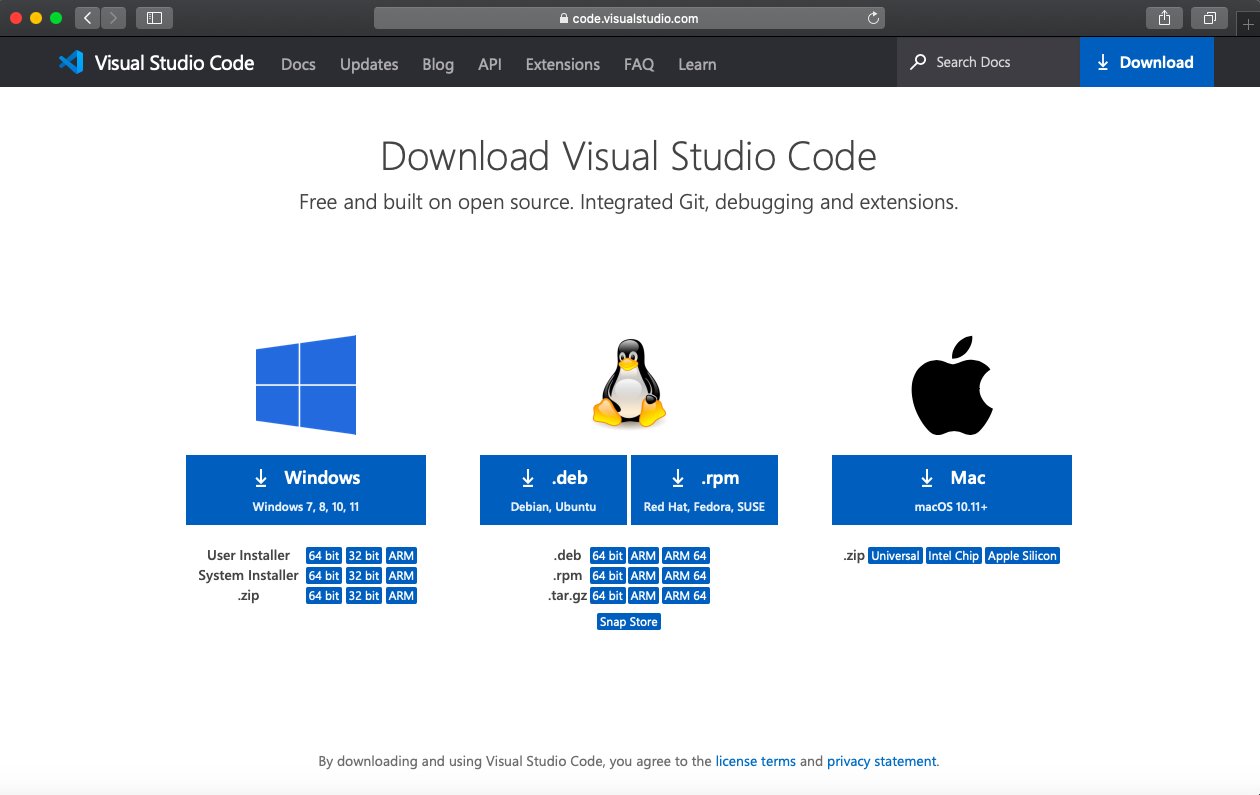
Task: Click the 'User Installer' label
Action: pyautogui.click(x=249, y=555)
